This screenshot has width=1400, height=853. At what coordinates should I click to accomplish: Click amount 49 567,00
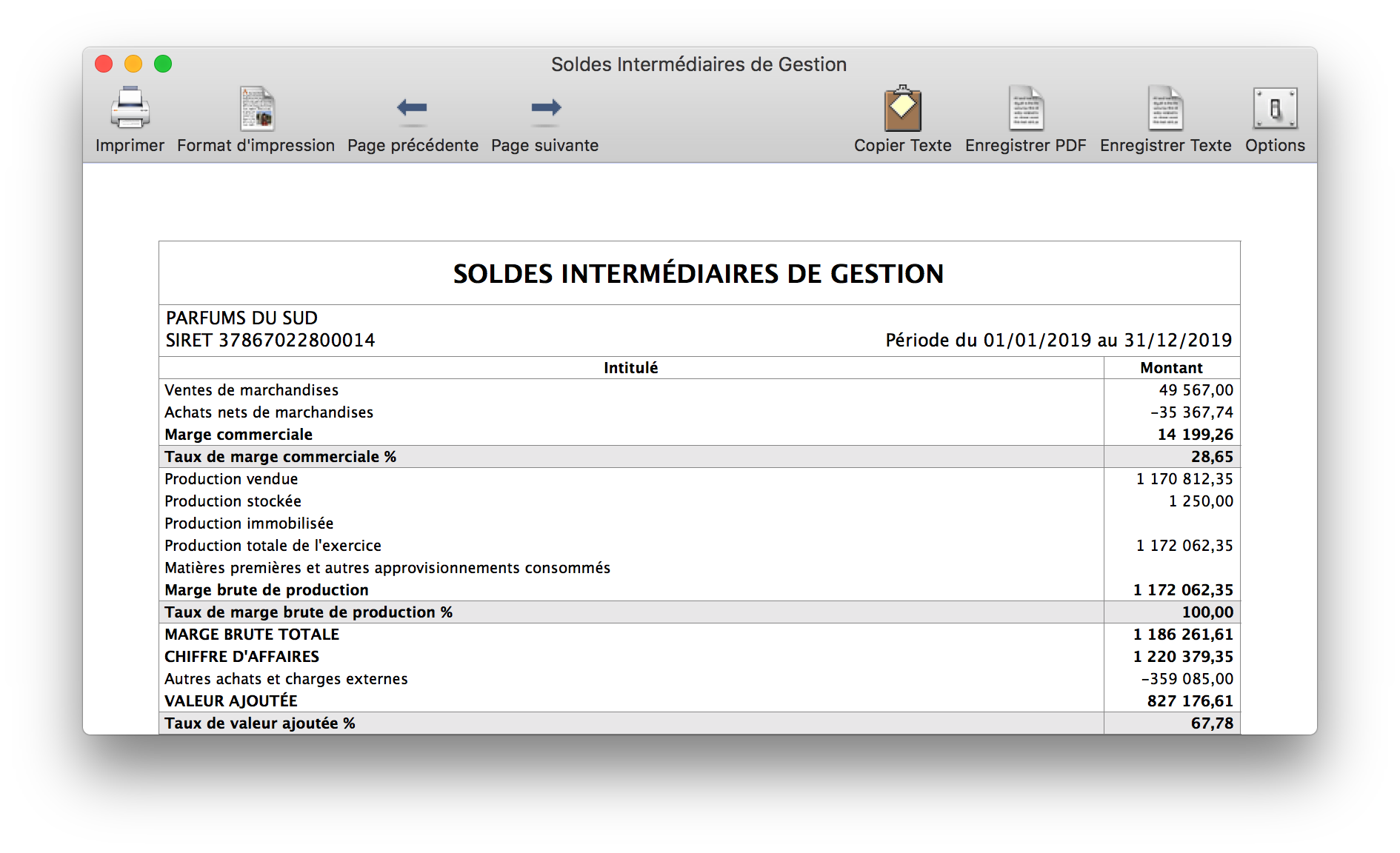coord(1196,390)
